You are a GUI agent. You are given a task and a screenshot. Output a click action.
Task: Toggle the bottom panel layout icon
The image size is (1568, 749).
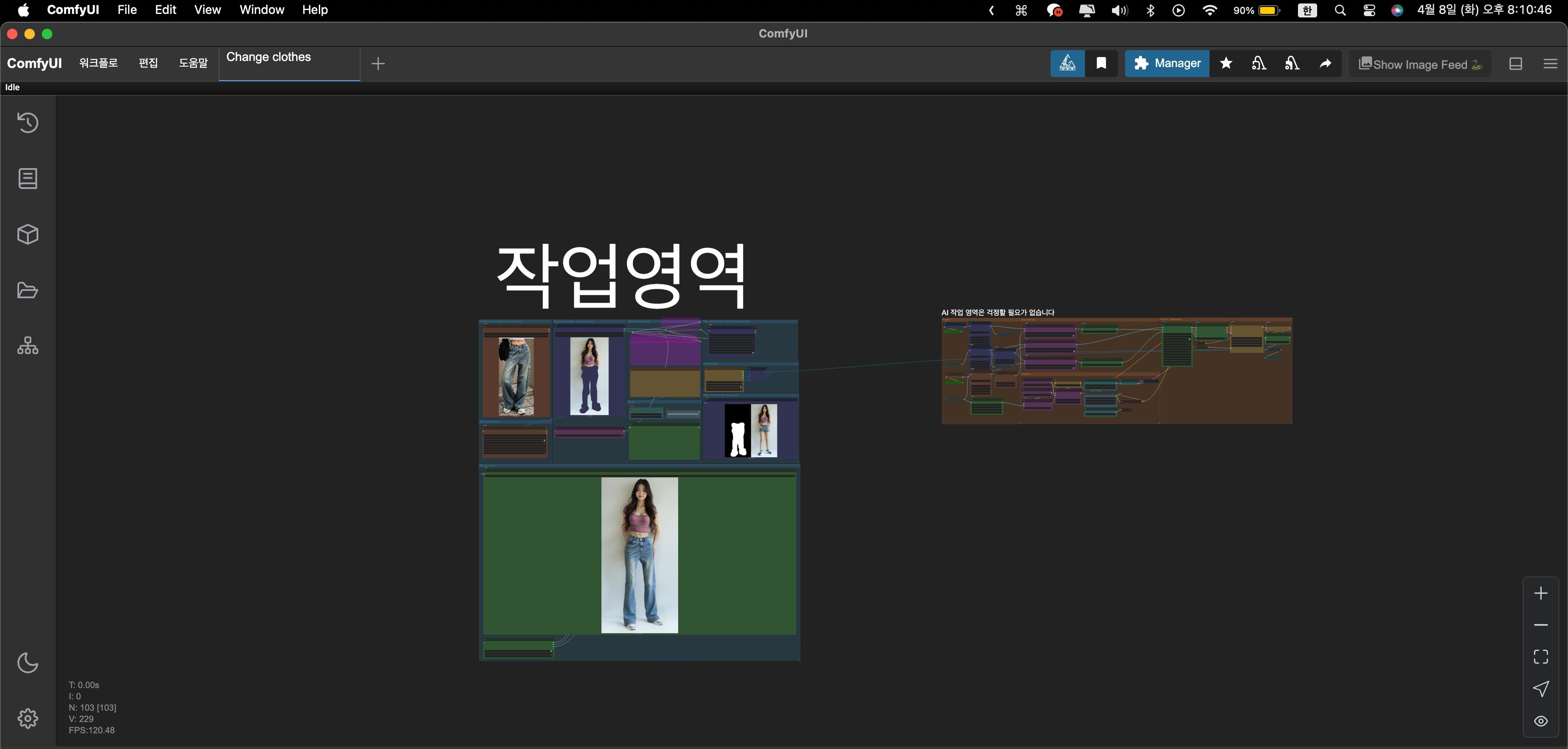1516,64
